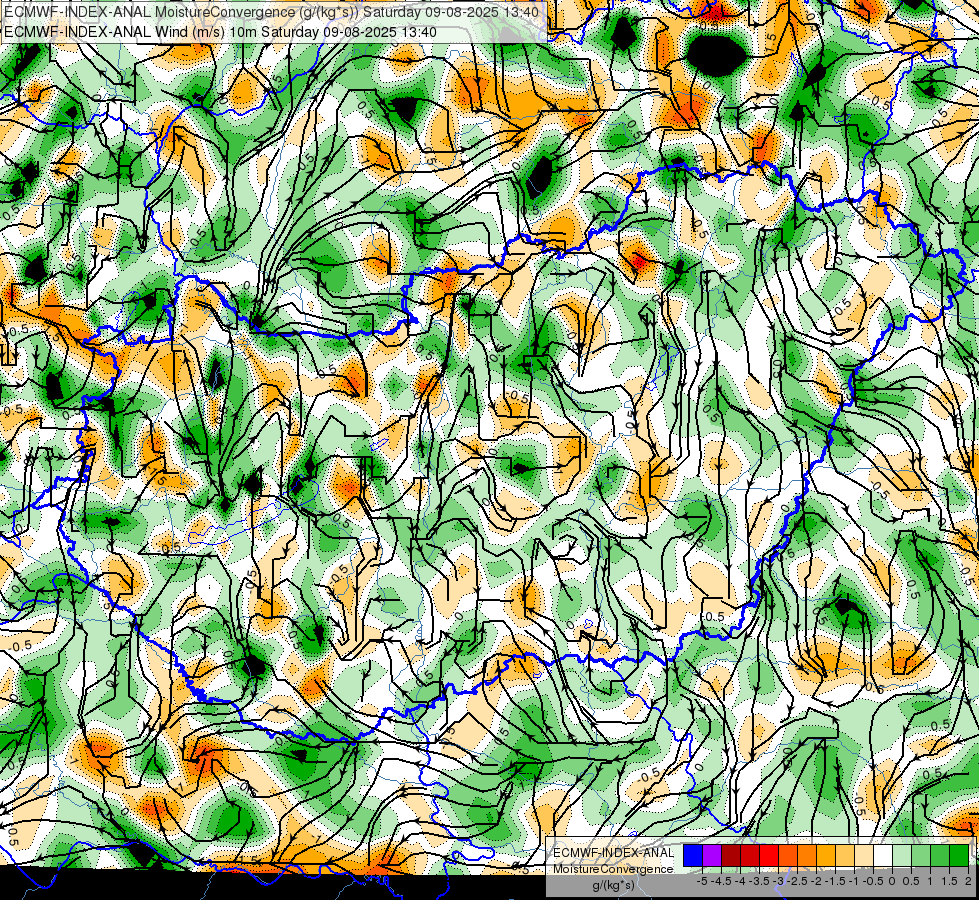Screen dimensions: 979x900
Task: Select the pale peach swatch between -1 and -0.5
Action: tap(864, 855)
